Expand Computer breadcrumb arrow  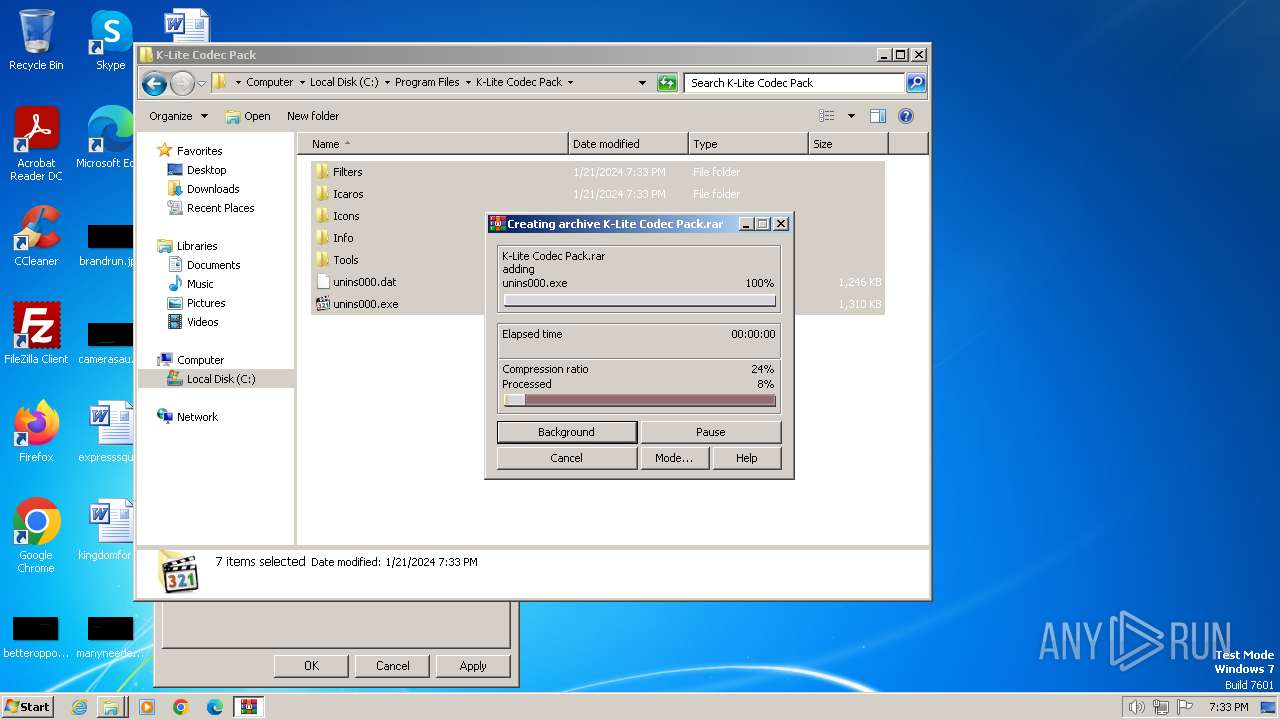coord(302,83)
